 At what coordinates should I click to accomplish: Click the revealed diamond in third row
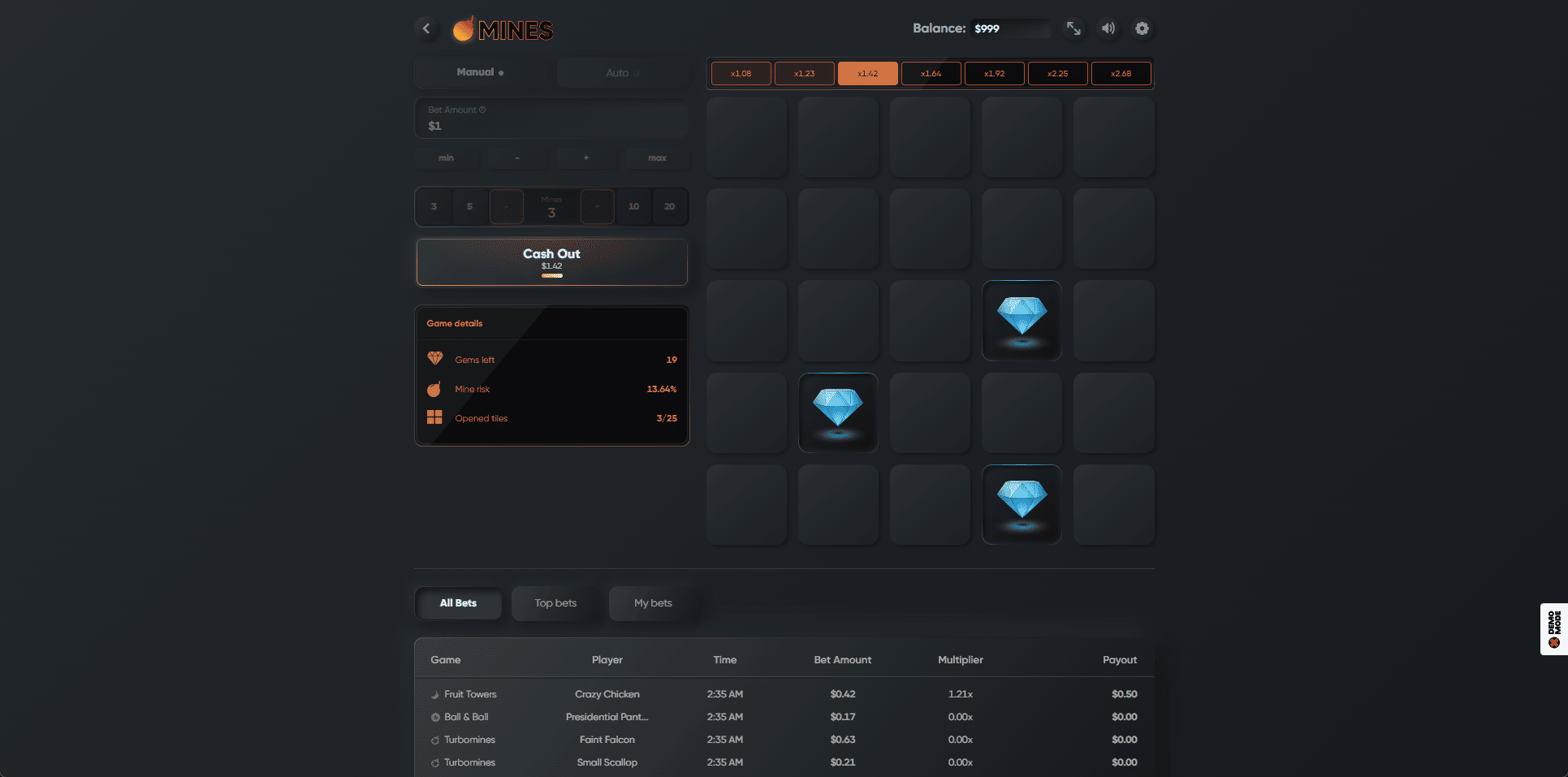coord(1022,321)
